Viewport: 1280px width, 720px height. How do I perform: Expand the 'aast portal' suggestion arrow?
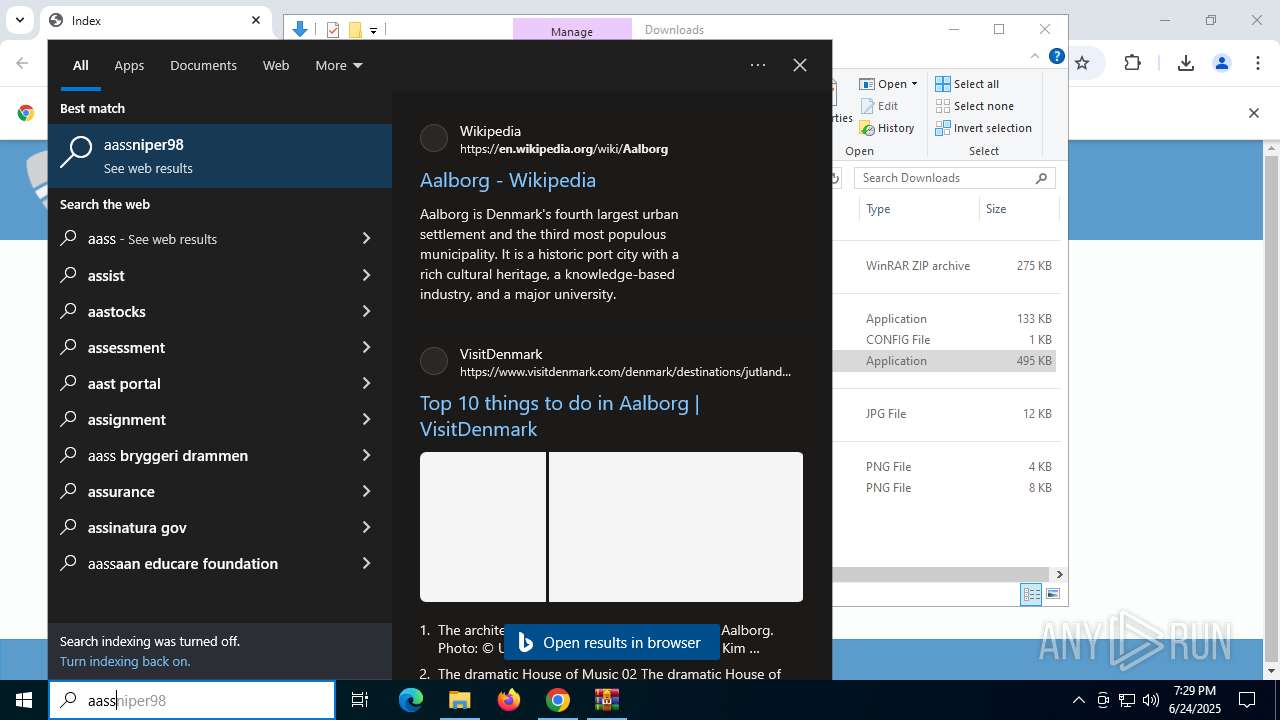coord(366,383)
